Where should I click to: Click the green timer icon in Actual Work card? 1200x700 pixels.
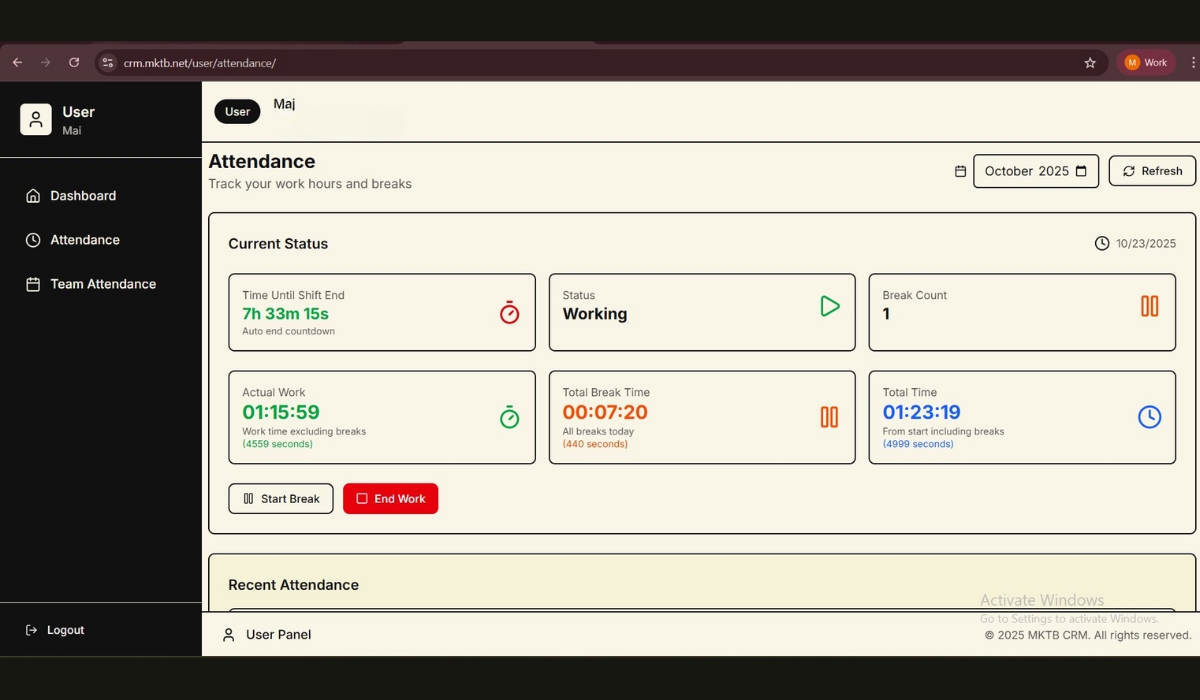(x=509, y=417)
